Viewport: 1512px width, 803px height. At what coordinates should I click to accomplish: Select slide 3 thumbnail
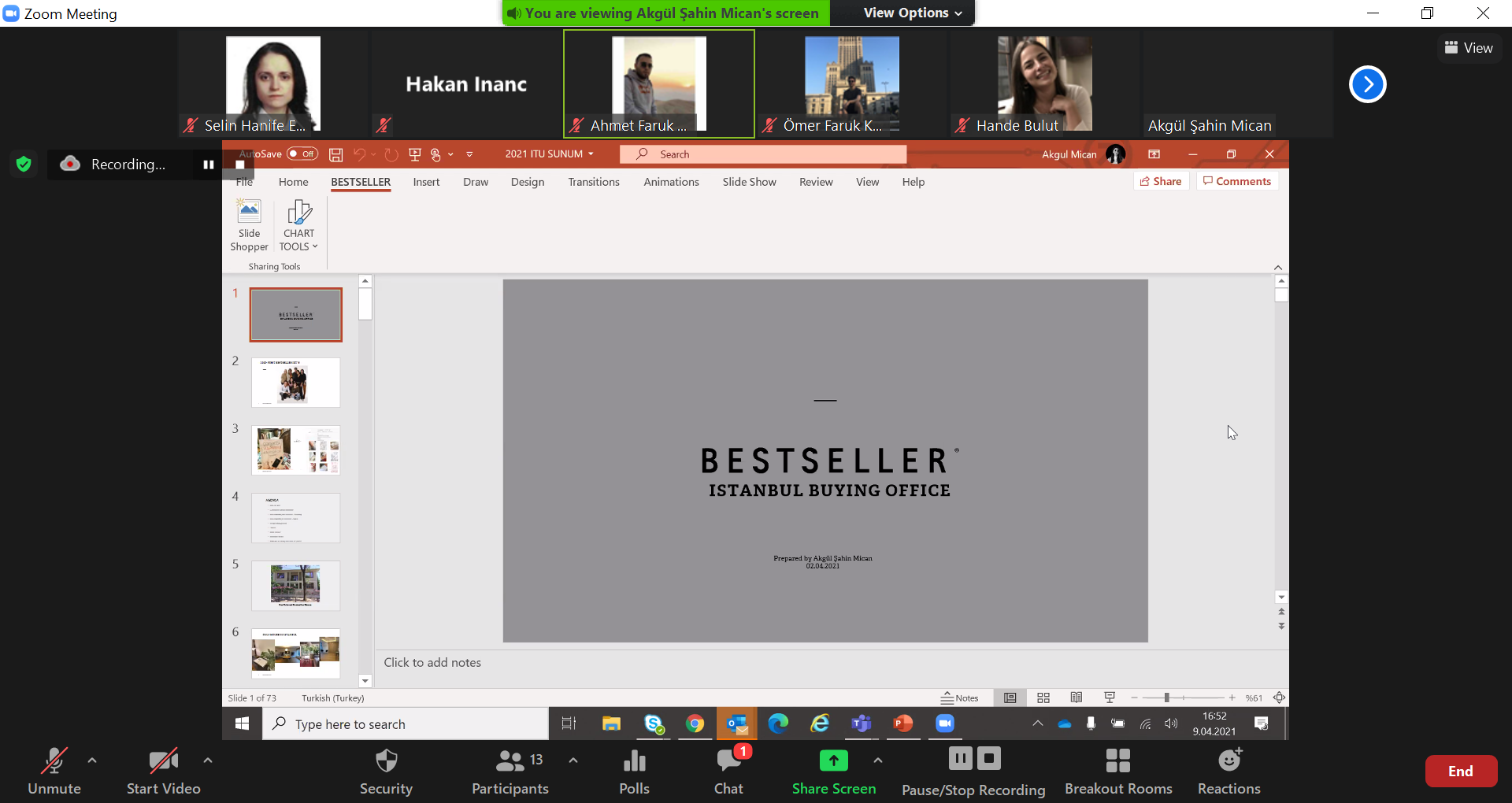tap(295, 450)
